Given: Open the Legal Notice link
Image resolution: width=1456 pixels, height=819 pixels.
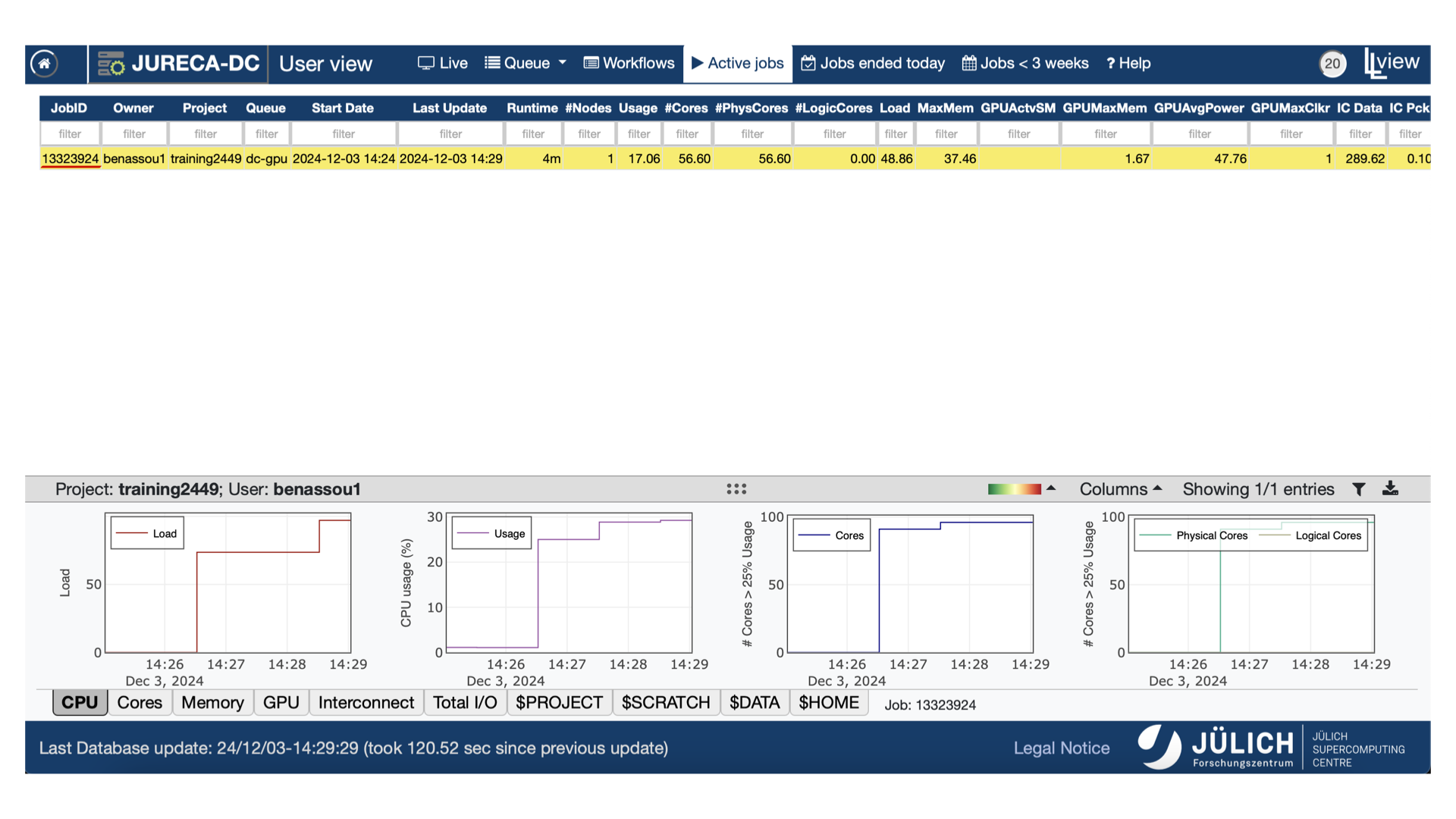Looking at the screenshot, I should click(x=1061, y=748).
